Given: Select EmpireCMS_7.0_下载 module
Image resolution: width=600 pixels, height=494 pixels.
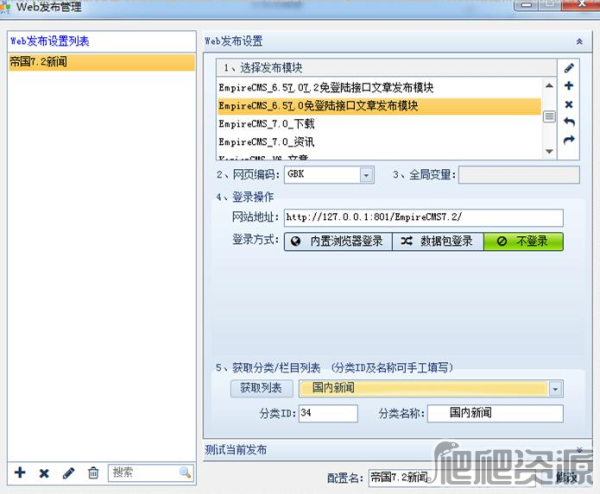Looking at the screenshot, I should (x=379, y=124).
